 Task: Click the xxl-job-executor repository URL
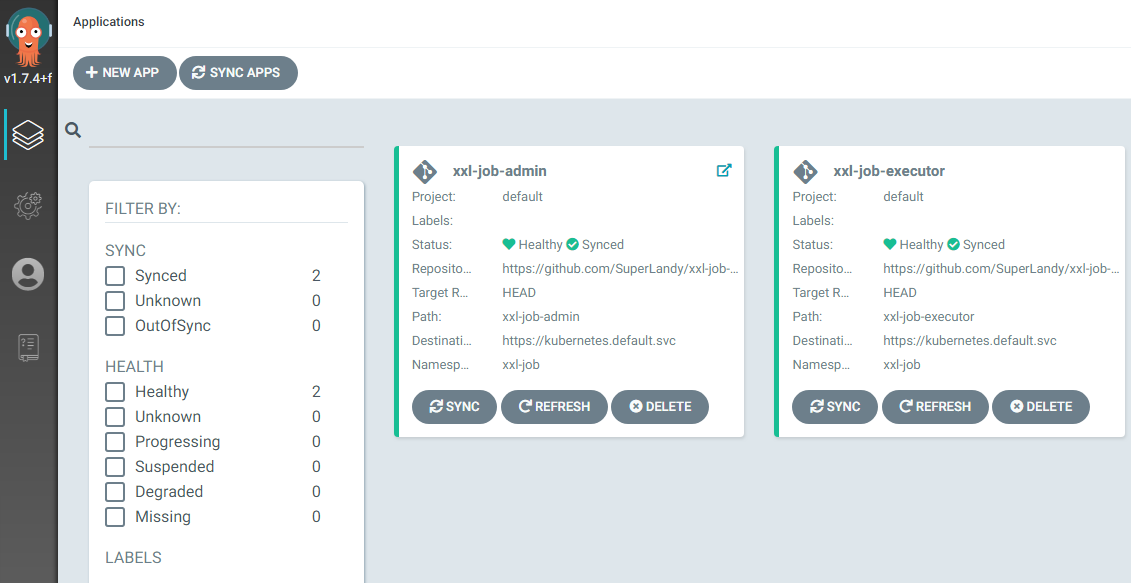click(x=1001, y=268)
